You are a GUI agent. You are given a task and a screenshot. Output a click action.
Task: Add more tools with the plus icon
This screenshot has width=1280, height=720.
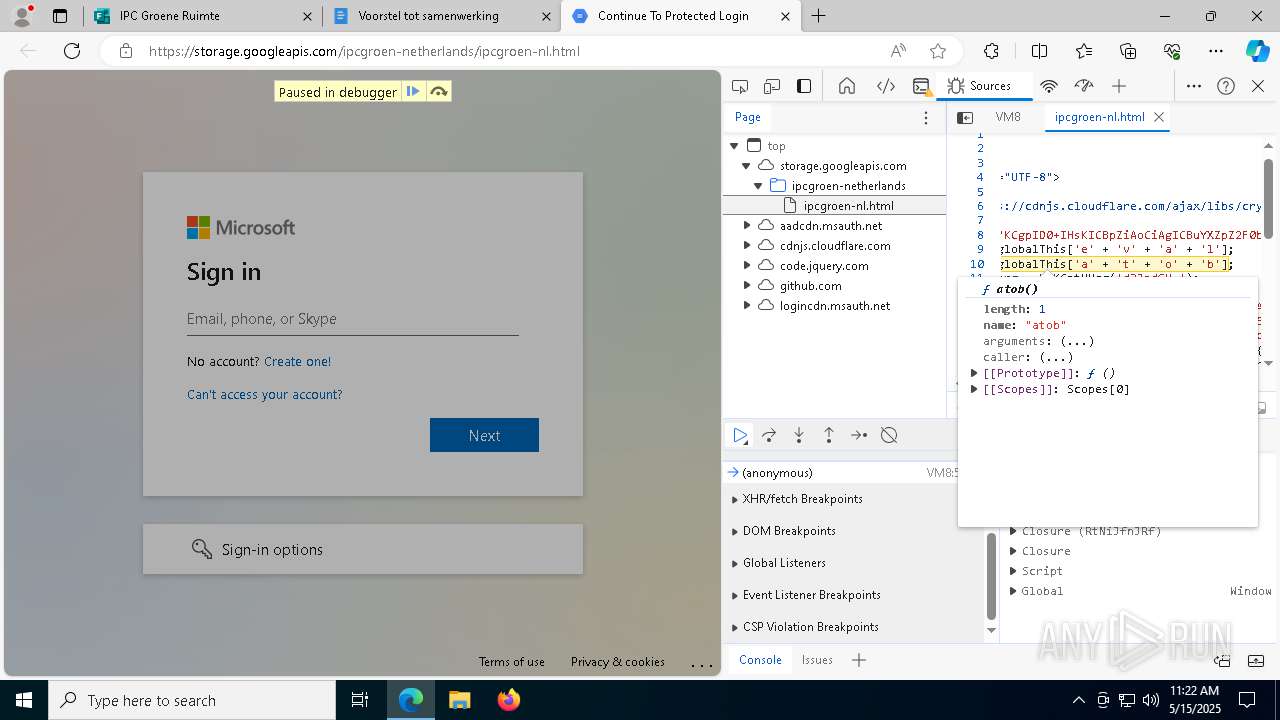click(x=1119, y=86)
